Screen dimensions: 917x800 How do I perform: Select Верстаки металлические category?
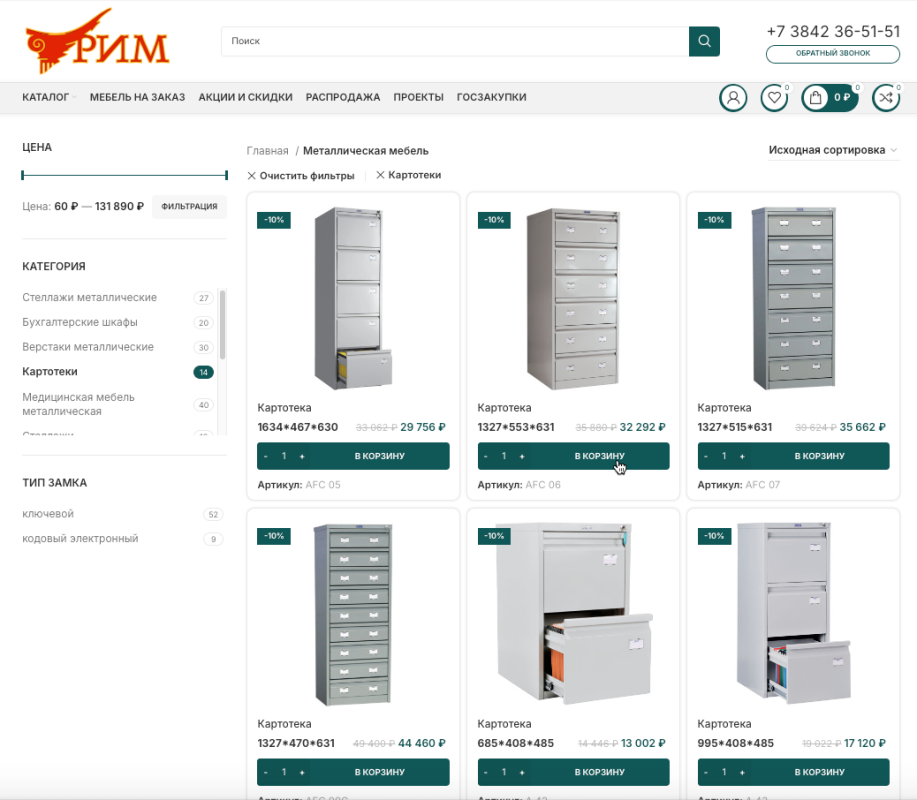click(x=88, y=347)
